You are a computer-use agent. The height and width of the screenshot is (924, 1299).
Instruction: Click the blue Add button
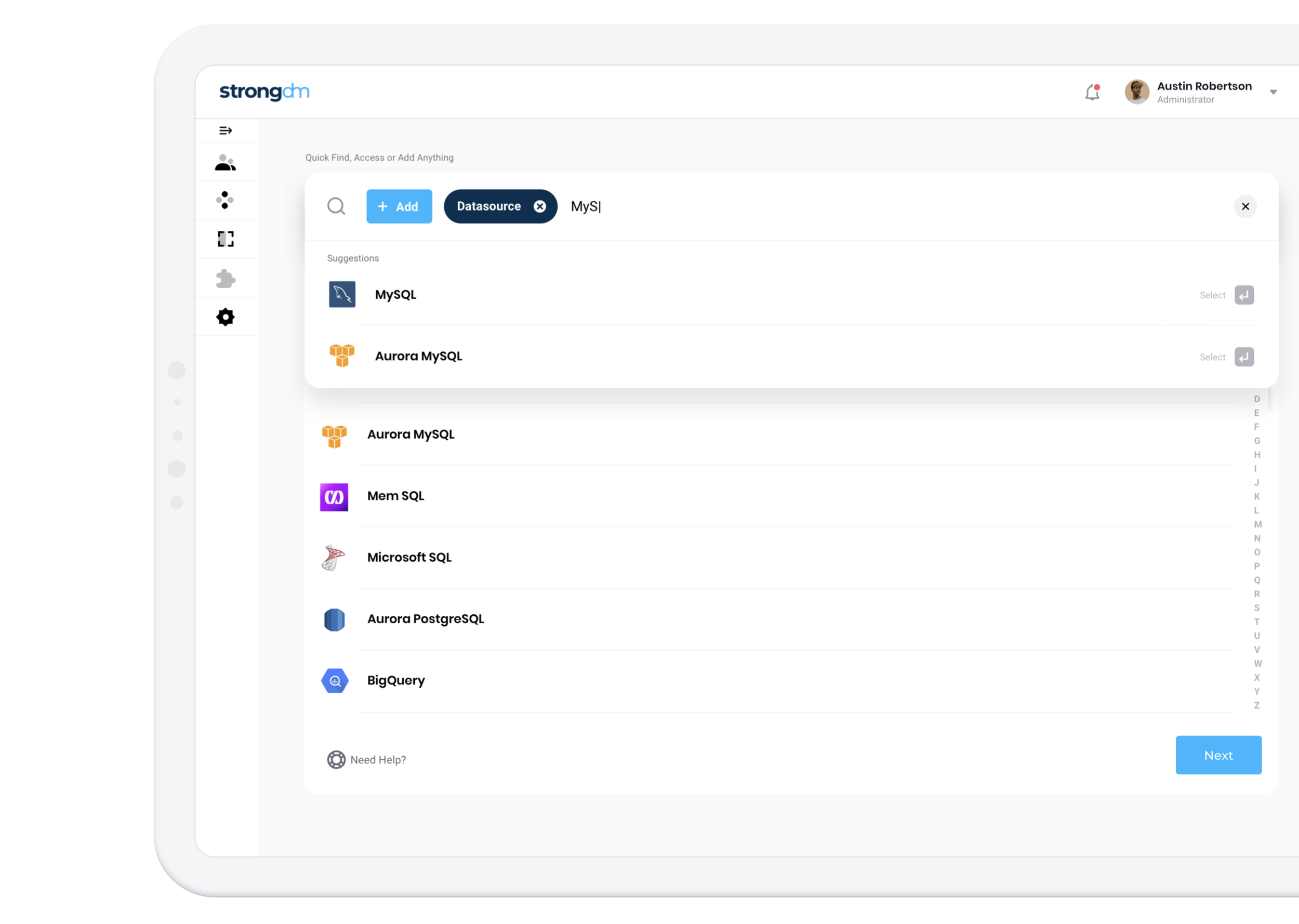pyautogui.click(x=399, y=206)
